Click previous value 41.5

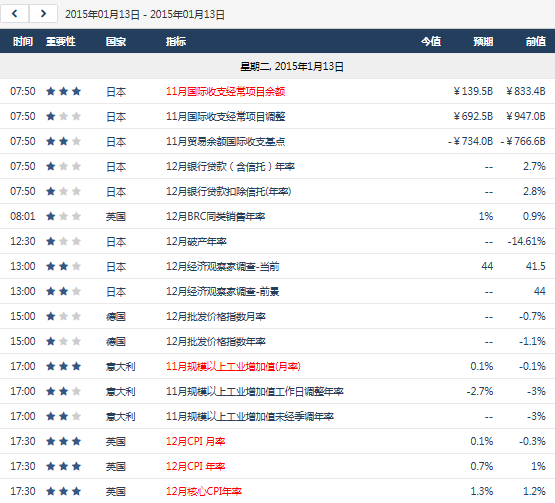pyautogui.click(x=536, y=266)
